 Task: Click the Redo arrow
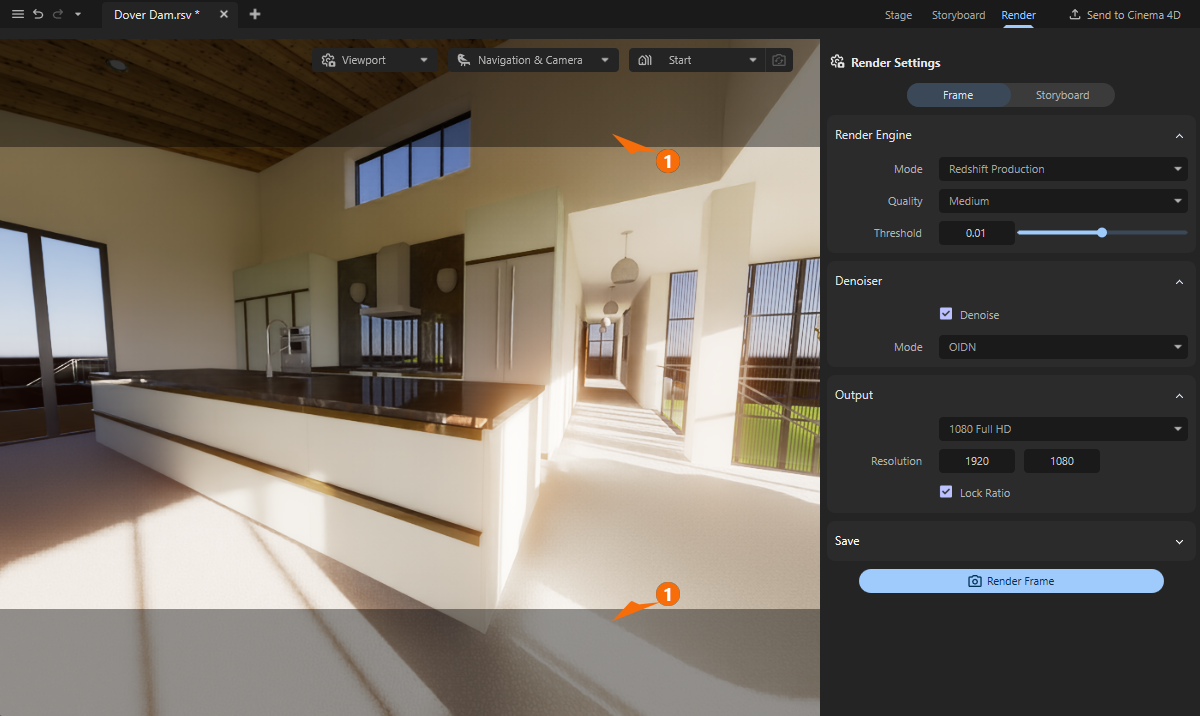pos(60,14)
